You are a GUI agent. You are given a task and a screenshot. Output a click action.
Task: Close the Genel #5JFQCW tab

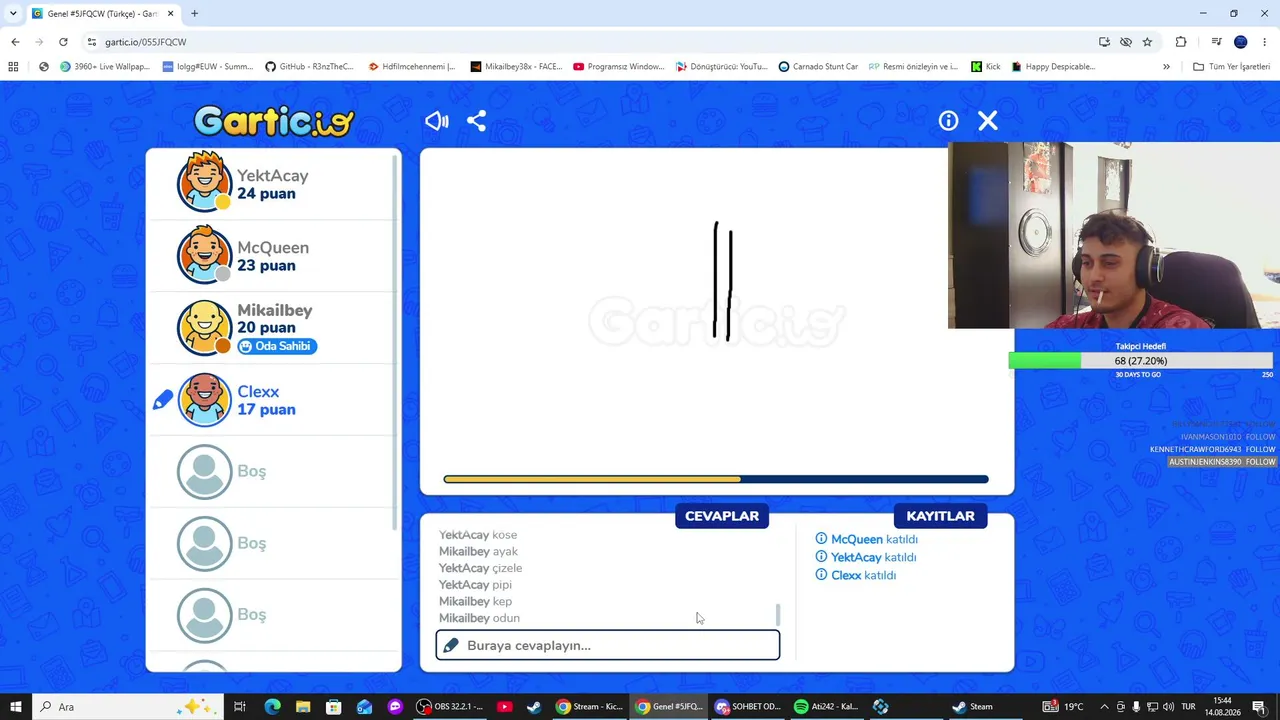[x=171, y=13]
